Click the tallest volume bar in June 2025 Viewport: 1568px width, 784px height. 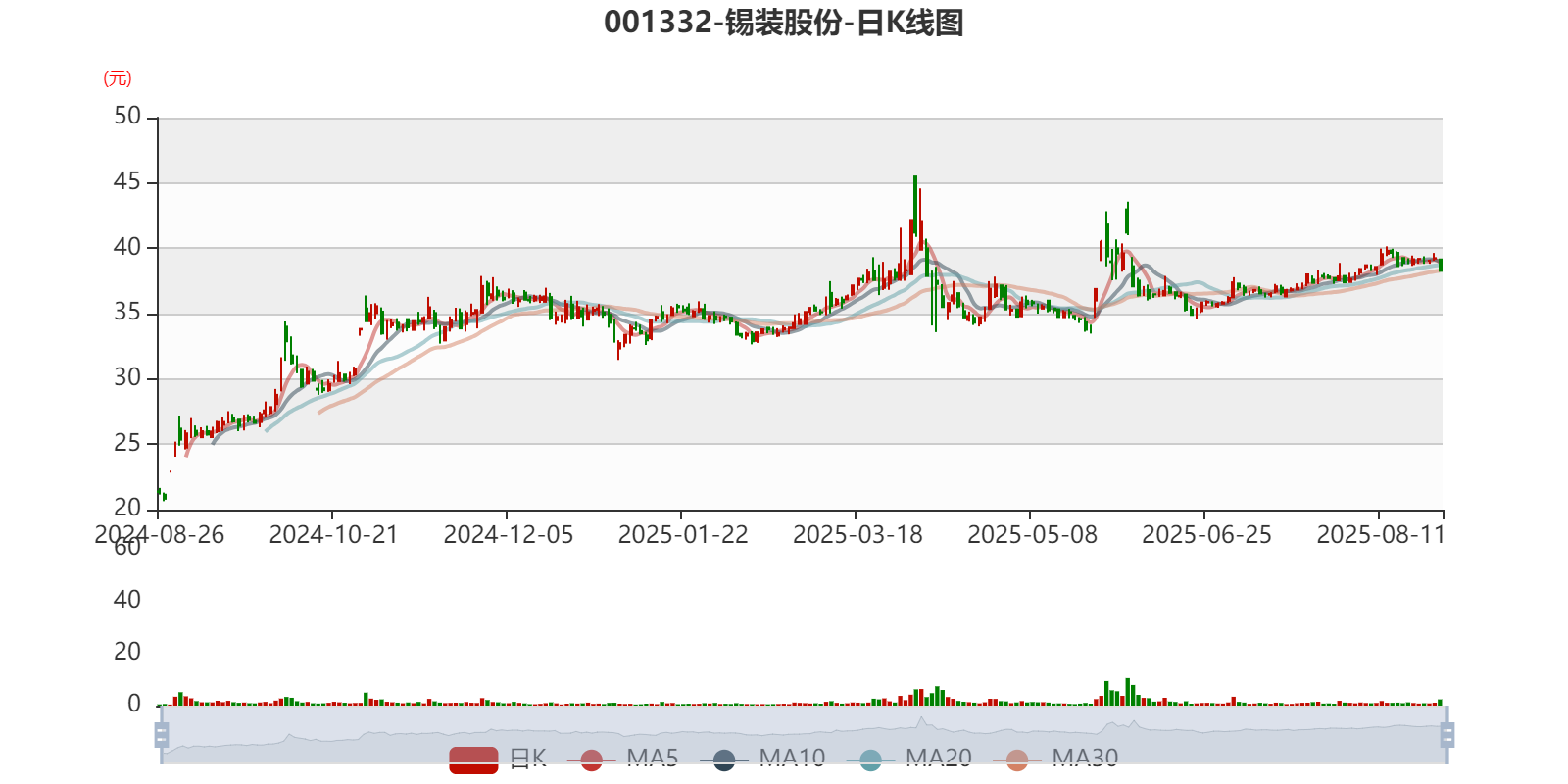pos(1128,692)
